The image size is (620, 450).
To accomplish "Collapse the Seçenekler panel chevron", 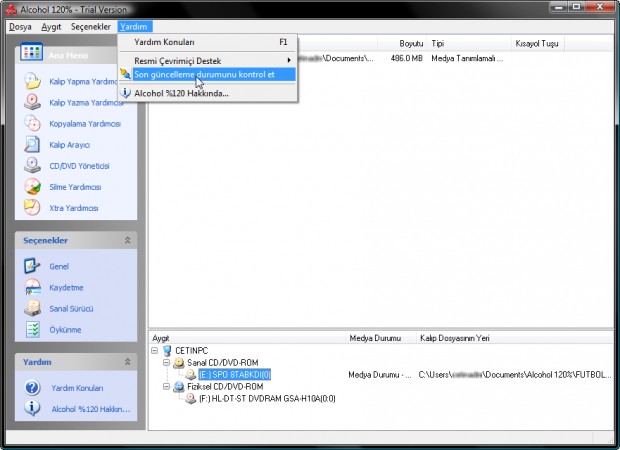I will click(127, 240).
